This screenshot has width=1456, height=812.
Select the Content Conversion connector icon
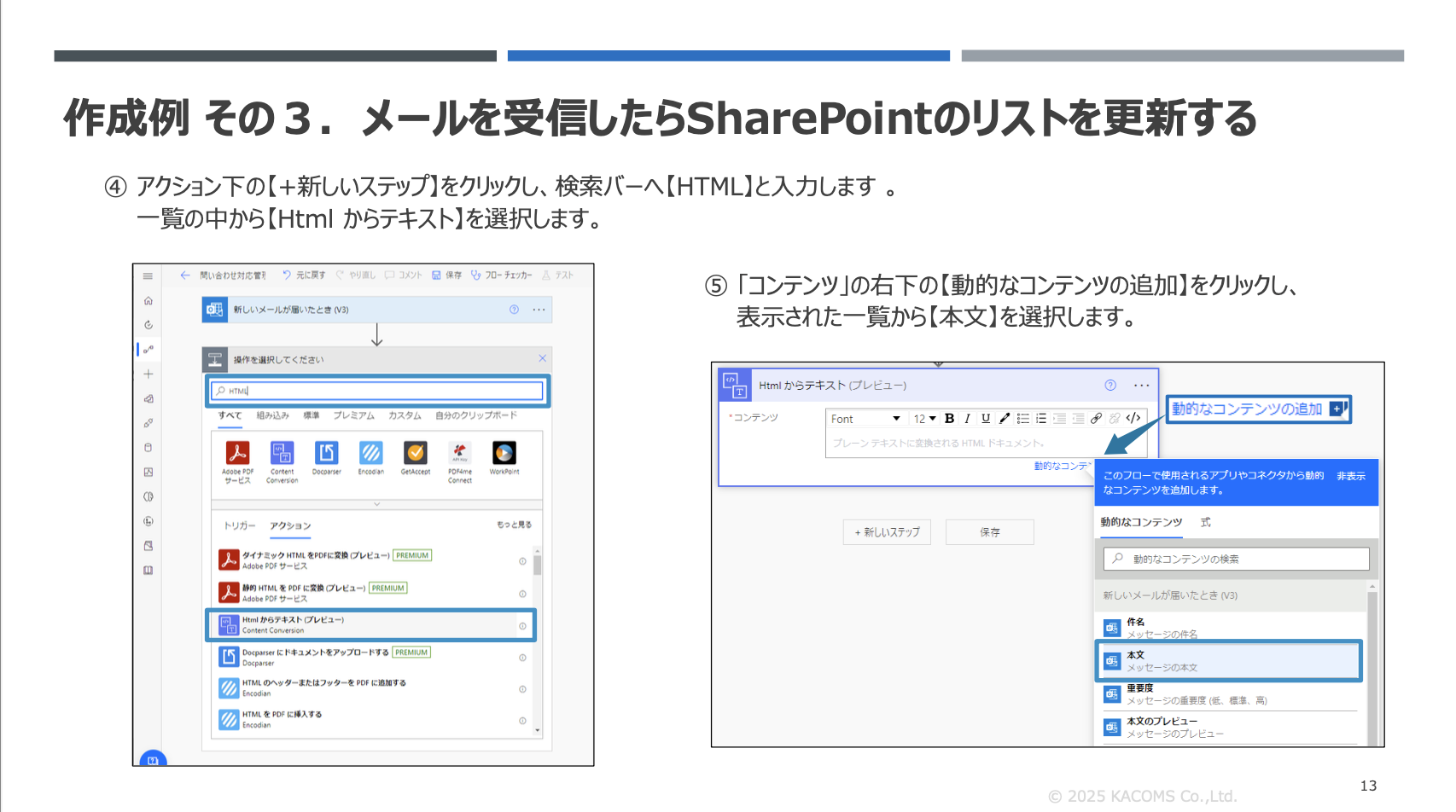pyautogui.click(x=282, y=453)
